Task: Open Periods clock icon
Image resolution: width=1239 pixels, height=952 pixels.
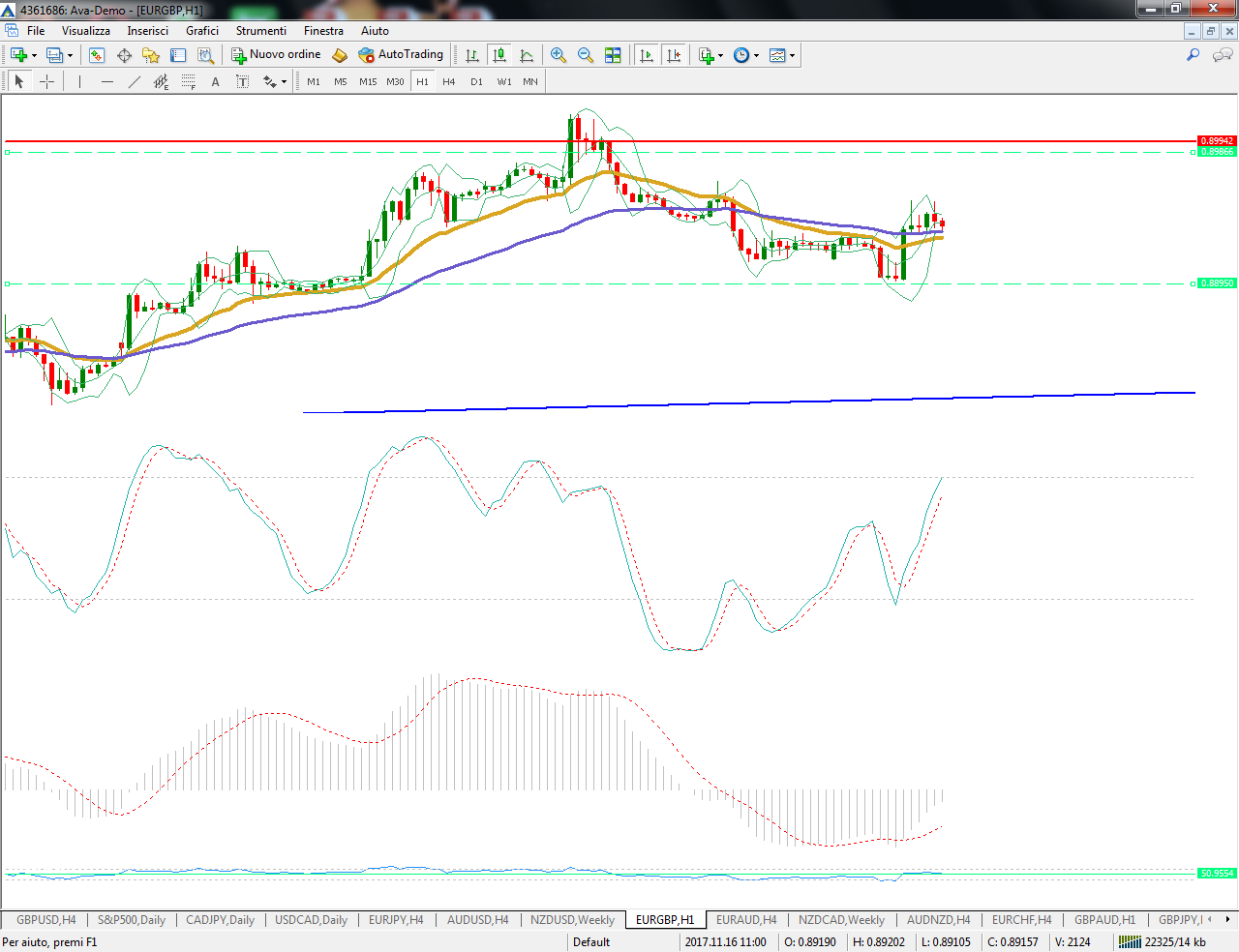Action: pyautogui.click(x=741, y=55)
